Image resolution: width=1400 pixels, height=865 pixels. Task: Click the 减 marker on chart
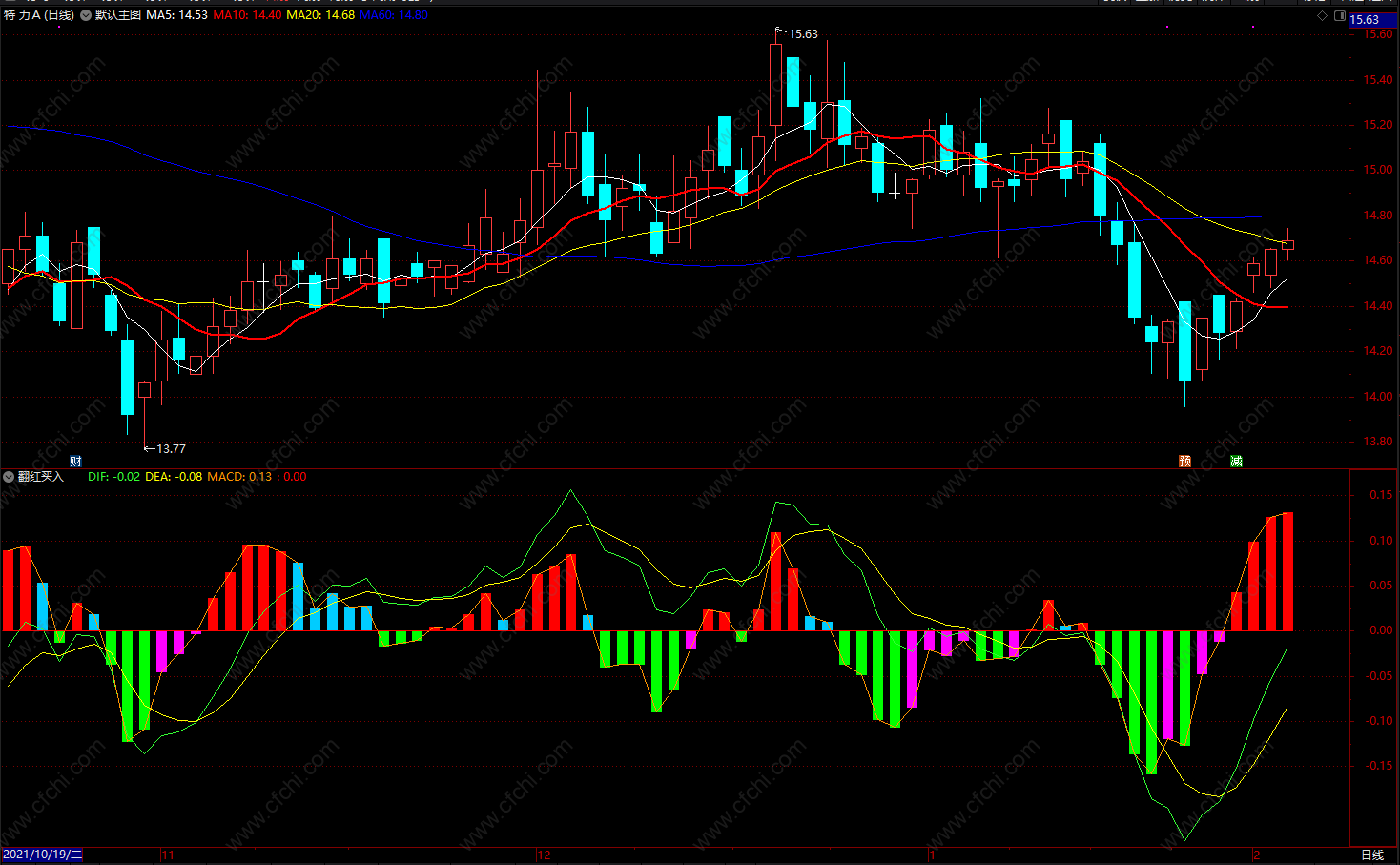tap(1236, 462)
